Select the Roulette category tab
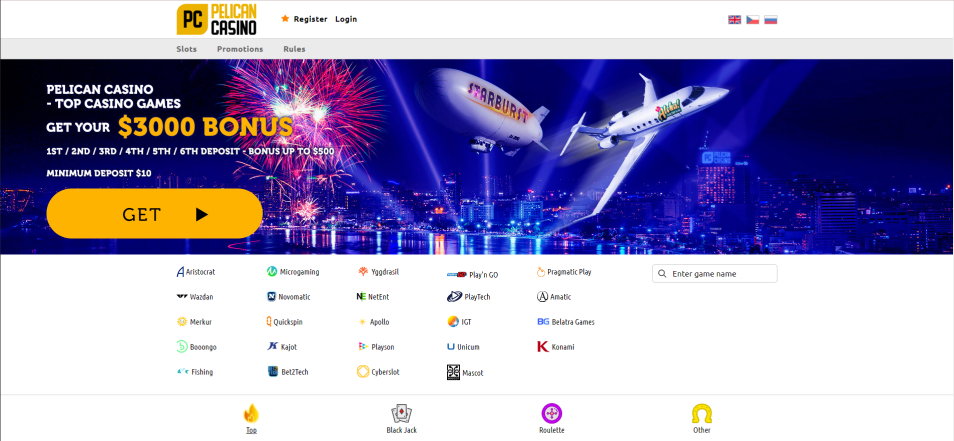This screenshot has width=954, height=441. (x=552, y=418)
